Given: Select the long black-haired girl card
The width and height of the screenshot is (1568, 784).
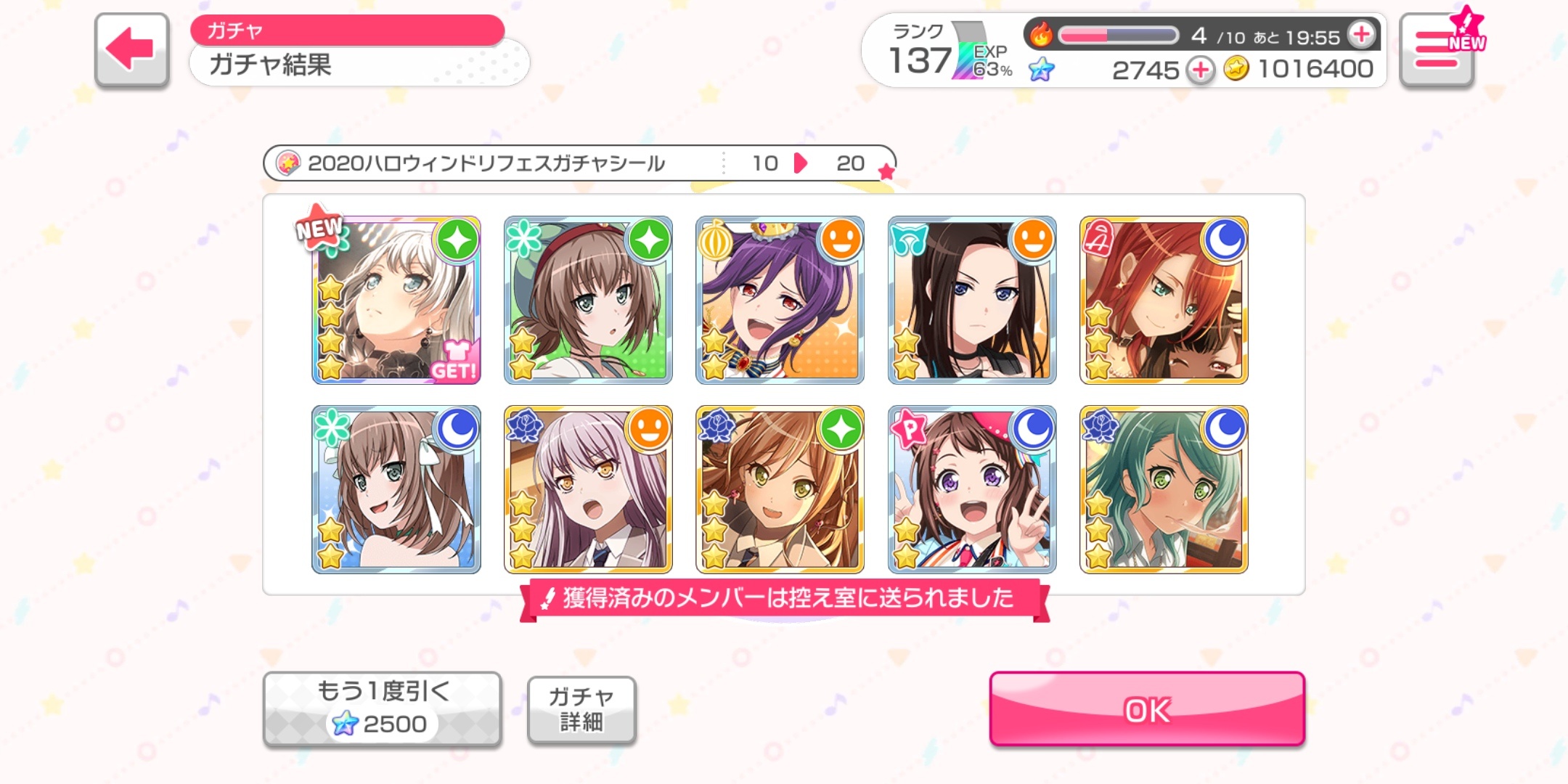Looking at the screenshot, I should (x=972, y=300).
